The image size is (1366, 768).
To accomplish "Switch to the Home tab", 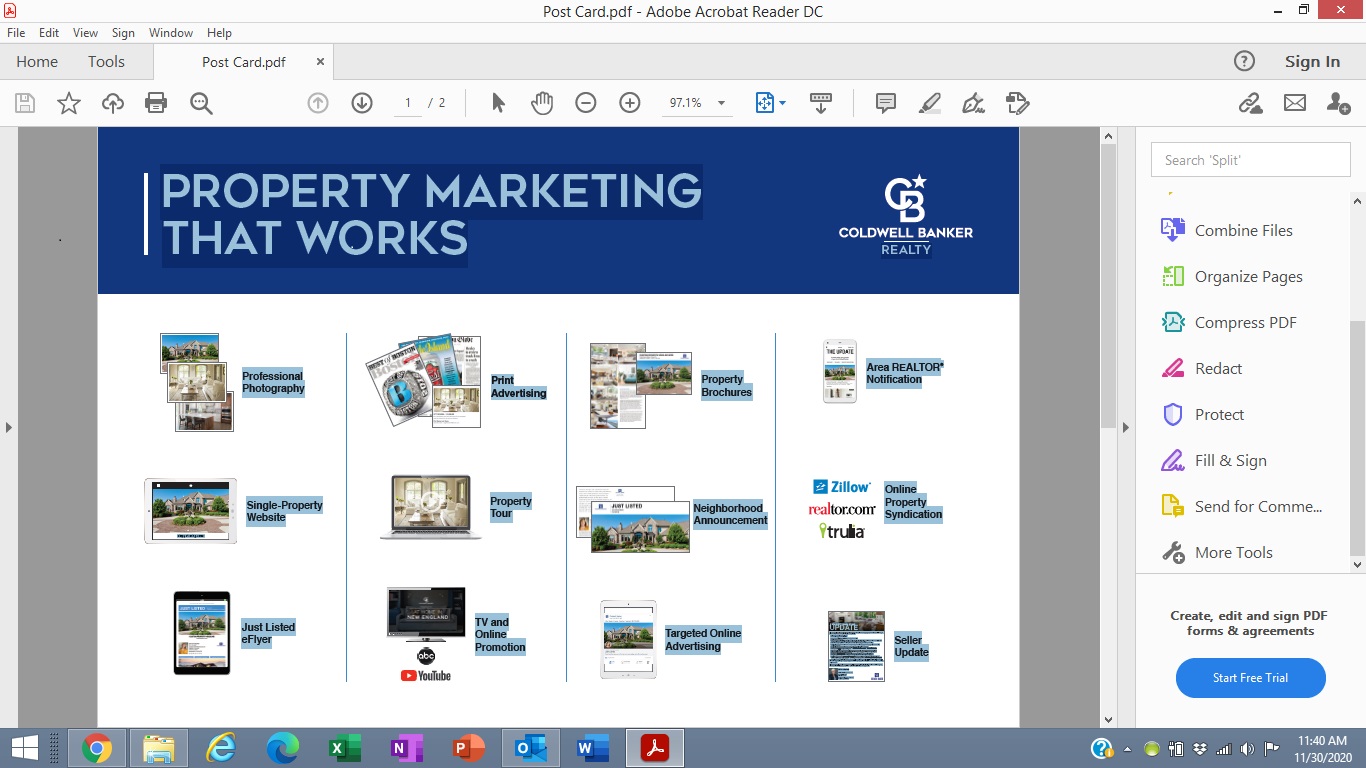I will [x=37, y=61].
